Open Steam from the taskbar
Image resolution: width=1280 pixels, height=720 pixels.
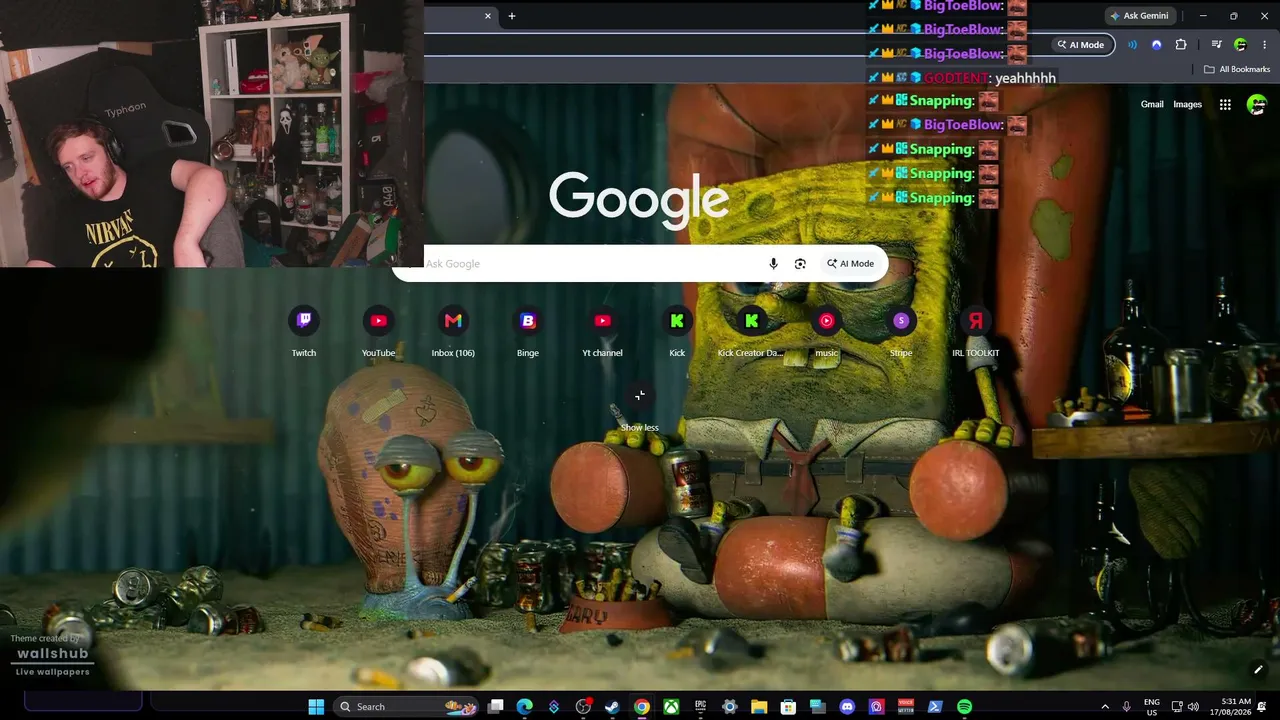point(612,707)
